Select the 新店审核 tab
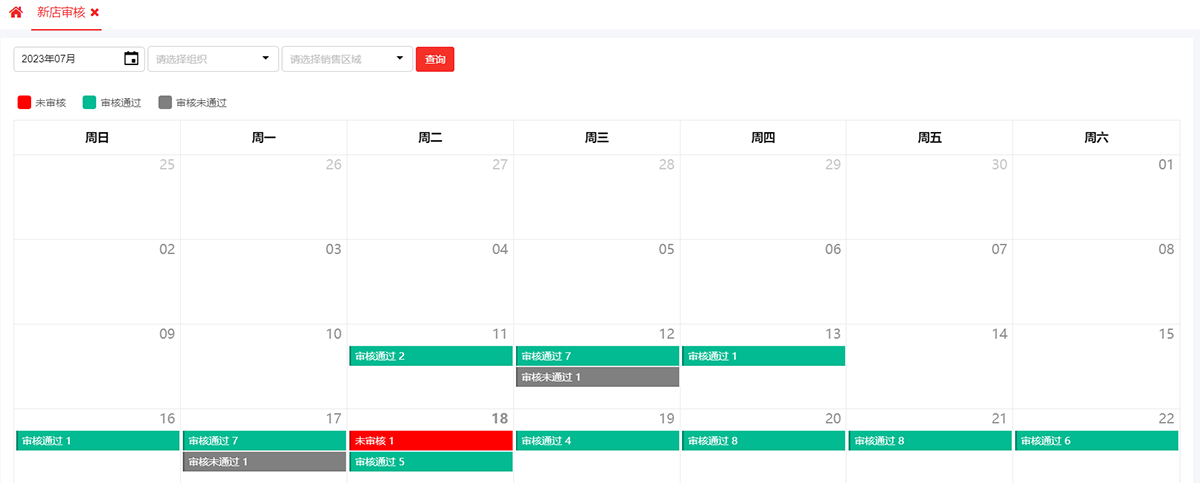 (61, 13)
